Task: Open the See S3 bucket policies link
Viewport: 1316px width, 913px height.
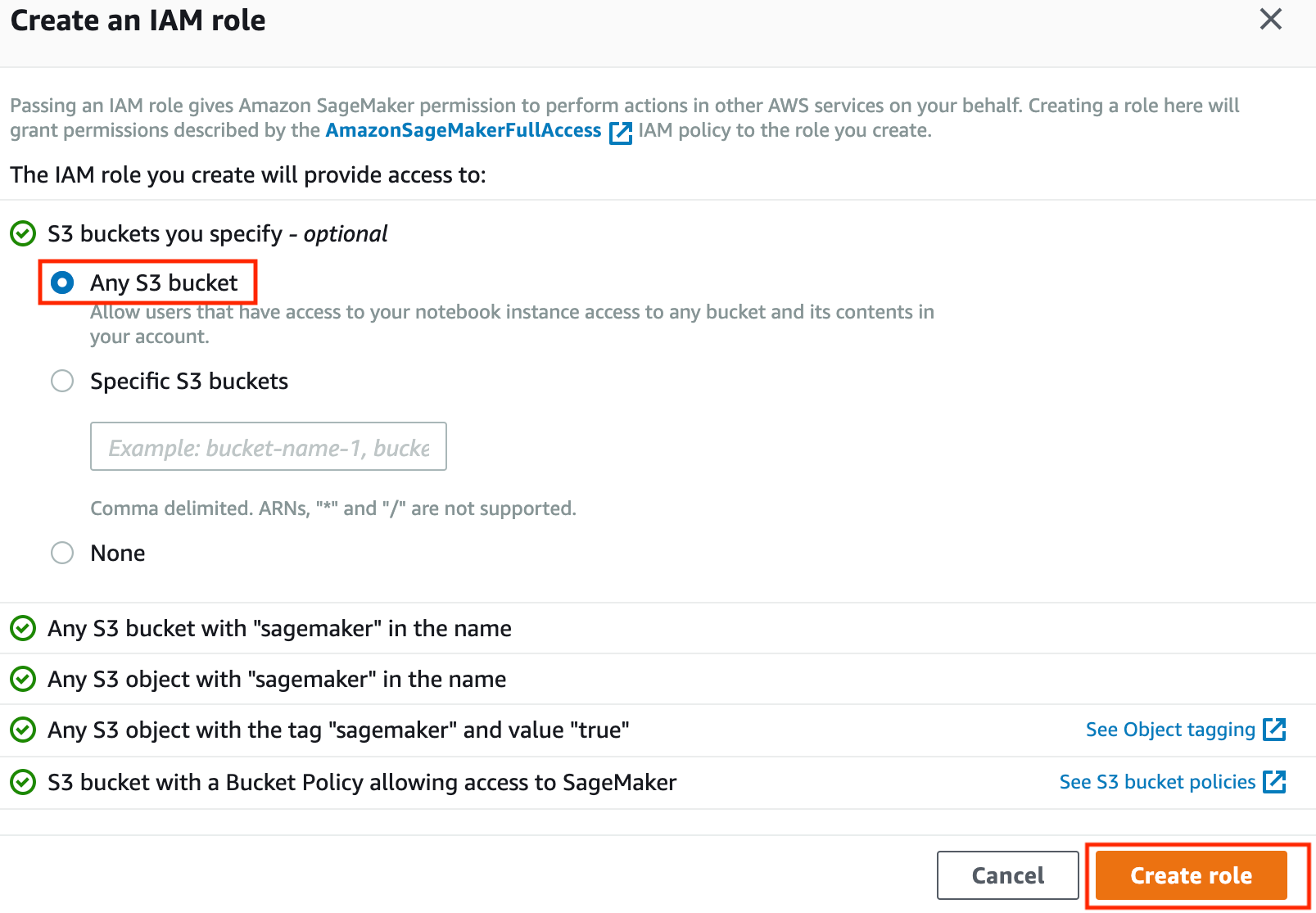Action: [1156, 782]
